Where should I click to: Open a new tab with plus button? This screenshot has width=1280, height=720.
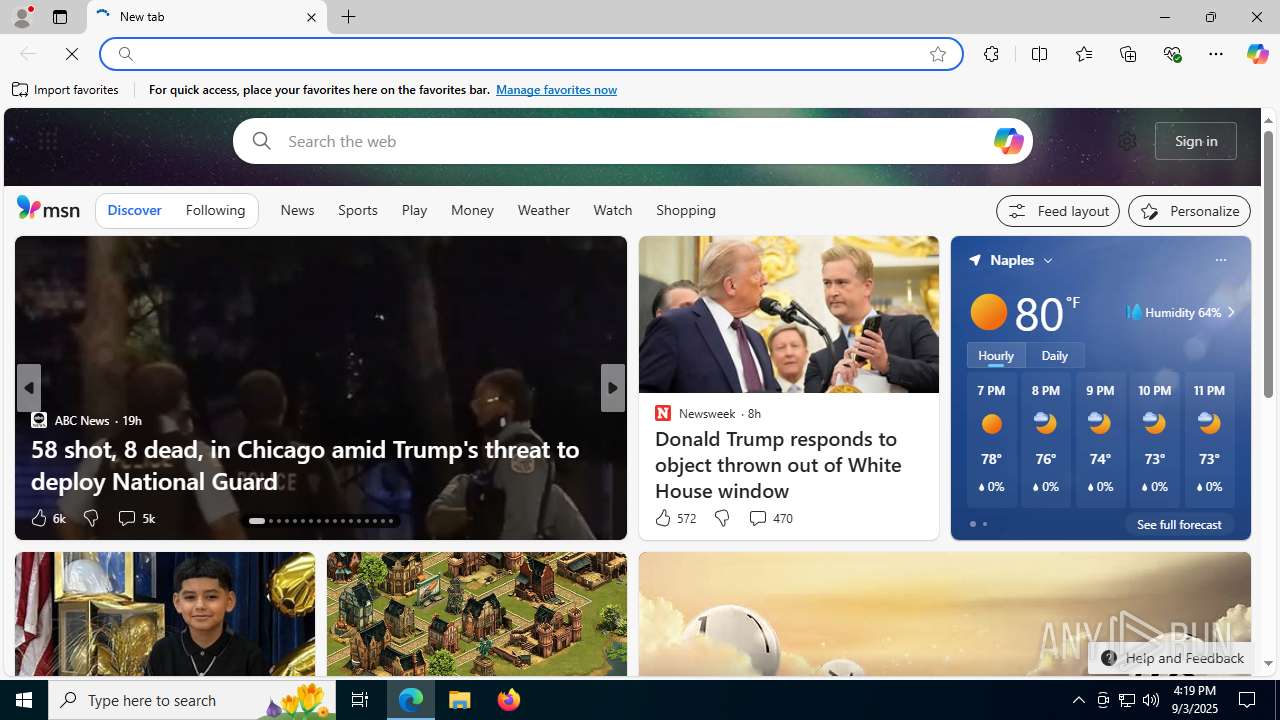click(348, 17)
